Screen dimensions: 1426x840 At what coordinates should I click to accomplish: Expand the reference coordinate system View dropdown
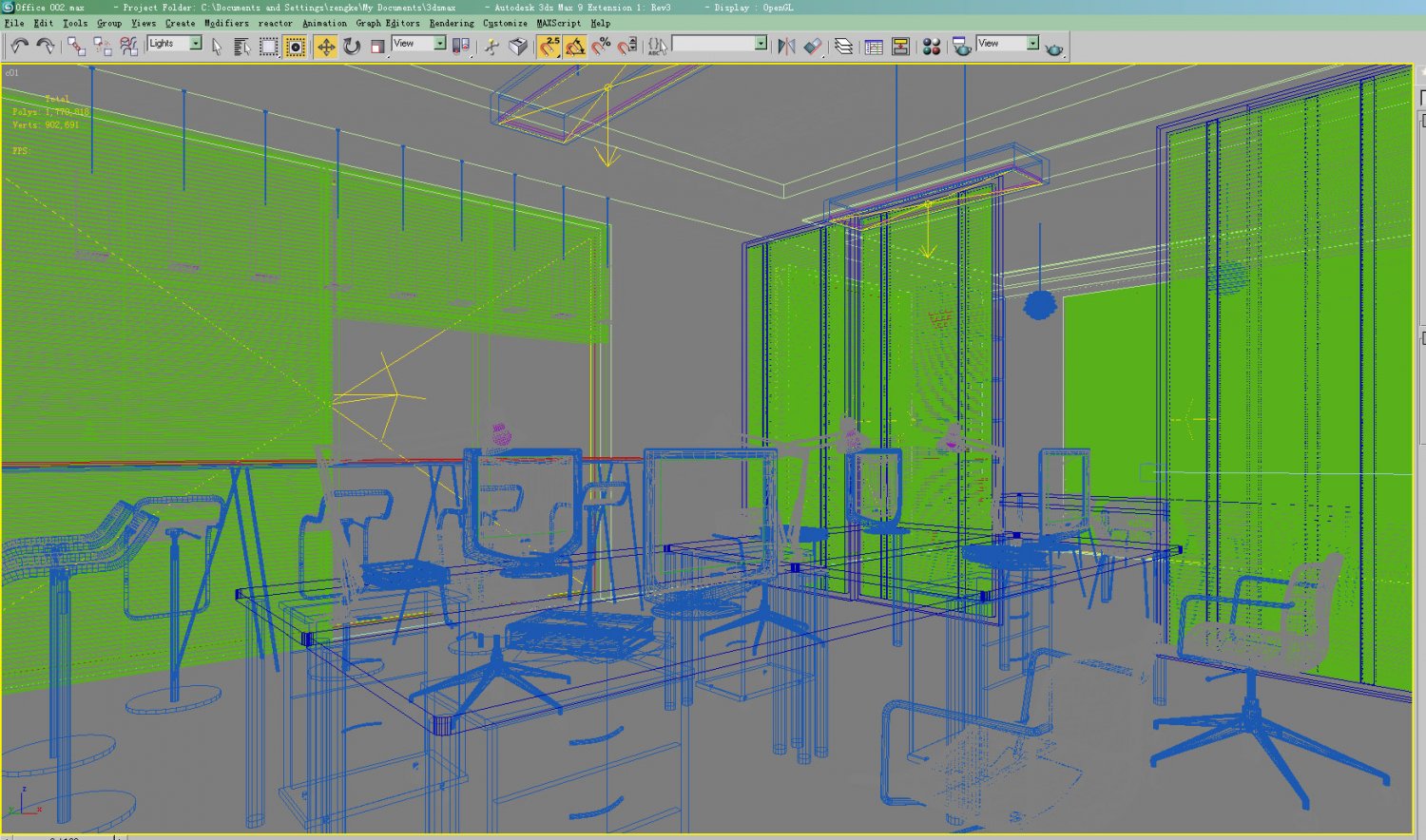point(439,44)
